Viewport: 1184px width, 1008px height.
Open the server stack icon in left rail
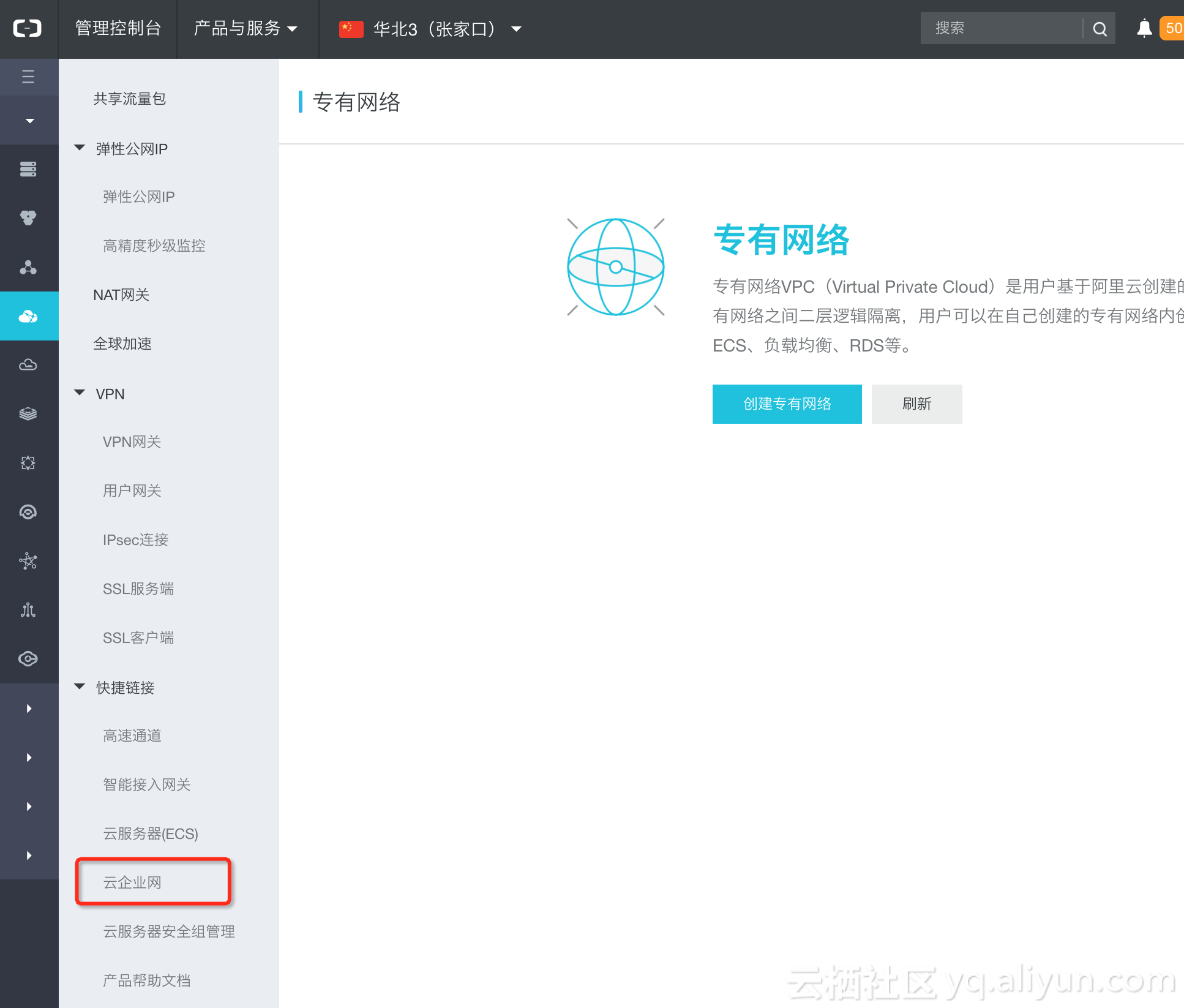pos(28,169)
